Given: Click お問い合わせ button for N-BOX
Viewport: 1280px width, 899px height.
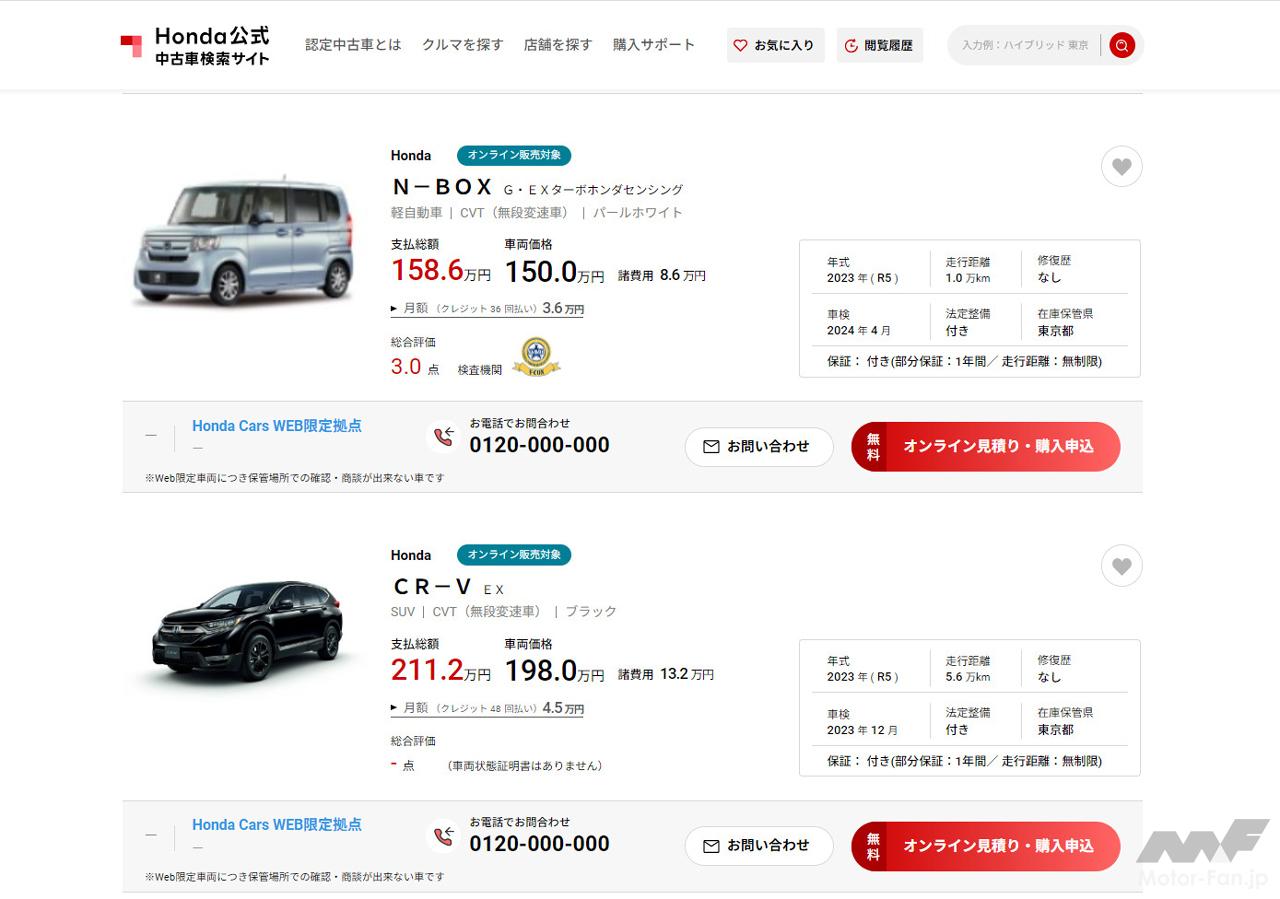Looking at the screenshot, I should tap(758, 447).
